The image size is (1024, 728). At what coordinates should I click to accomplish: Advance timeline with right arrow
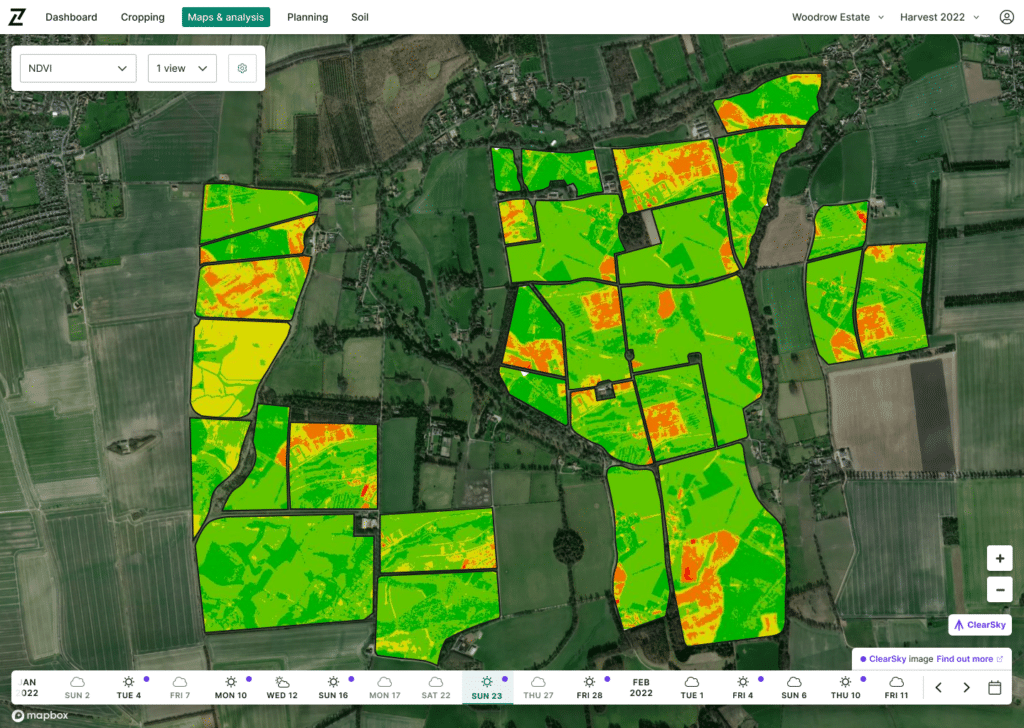coord(966,687)
